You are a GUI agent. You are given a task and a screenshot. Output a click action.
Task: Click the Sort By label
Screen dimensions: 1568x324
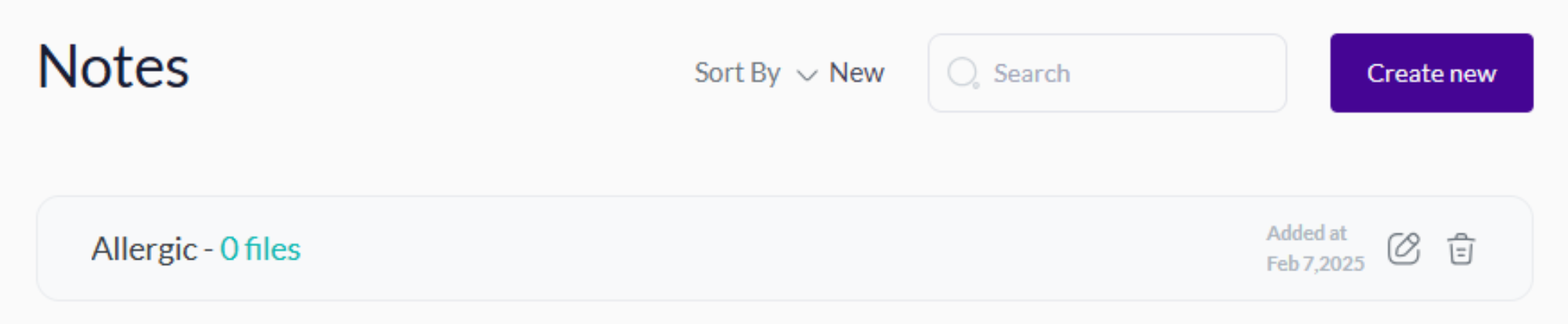click(737, 73)
